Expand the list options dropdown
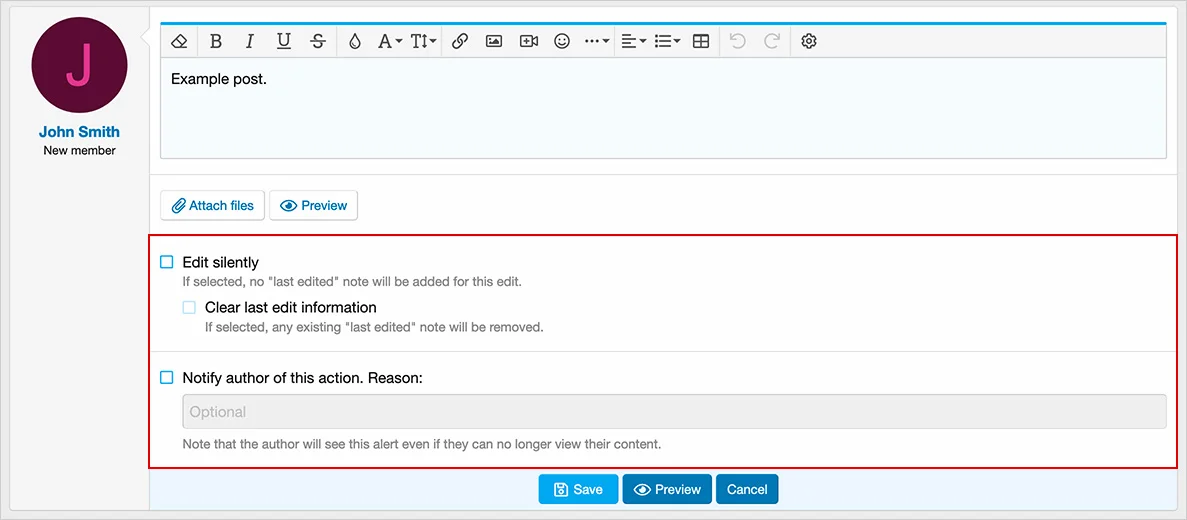This screenshot has width=1187, height=520. pyautogui.click(x=667, y=41)
